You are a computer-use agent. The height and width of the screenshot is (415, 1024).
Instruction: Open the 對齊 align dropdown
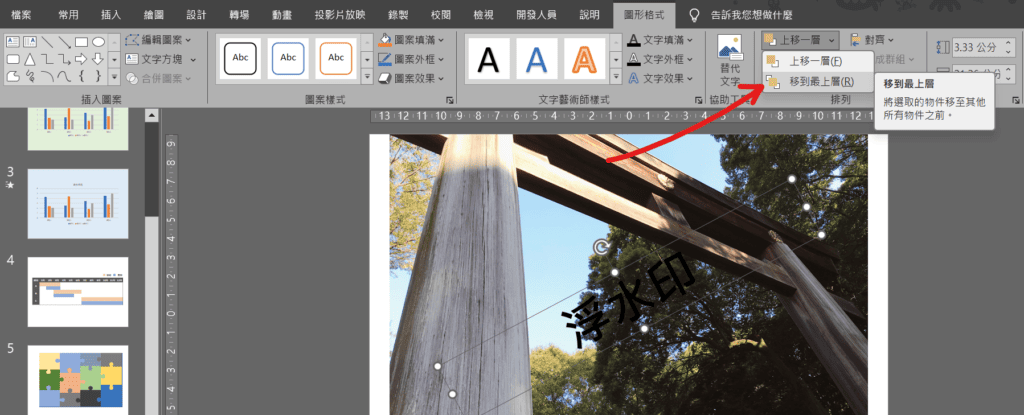[871, 40]
